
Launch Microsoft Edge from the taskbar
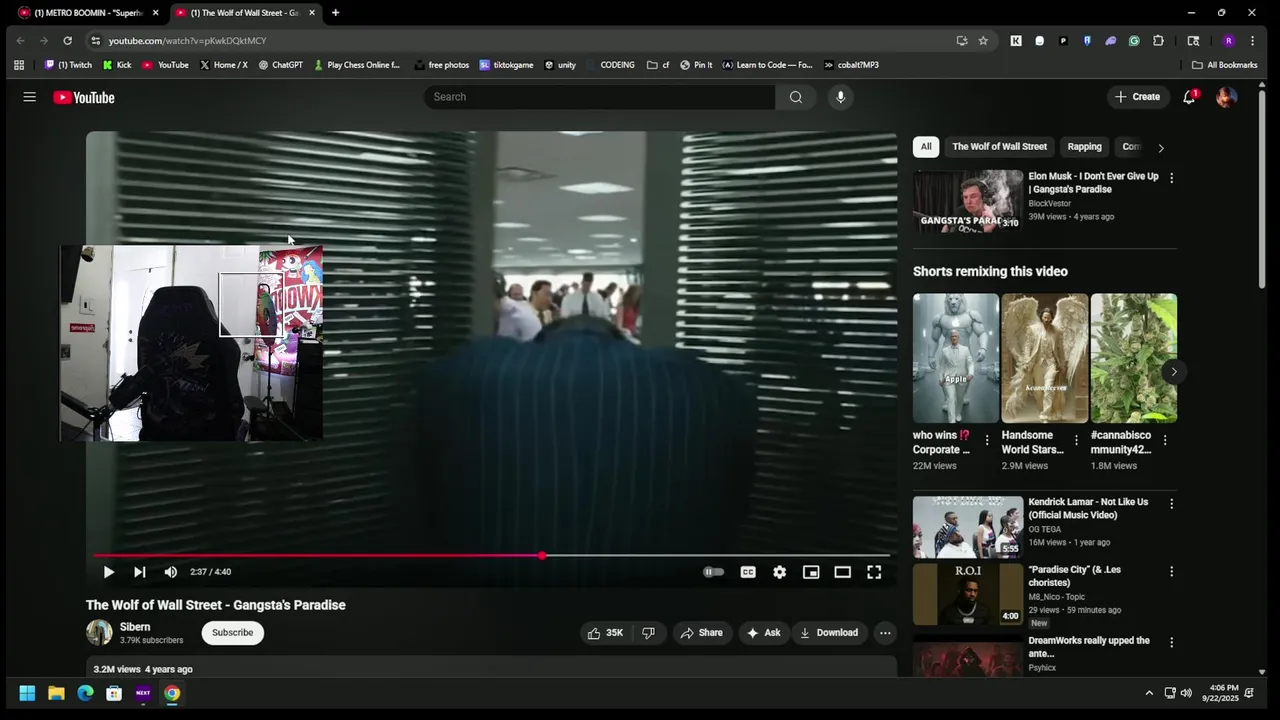85,693
